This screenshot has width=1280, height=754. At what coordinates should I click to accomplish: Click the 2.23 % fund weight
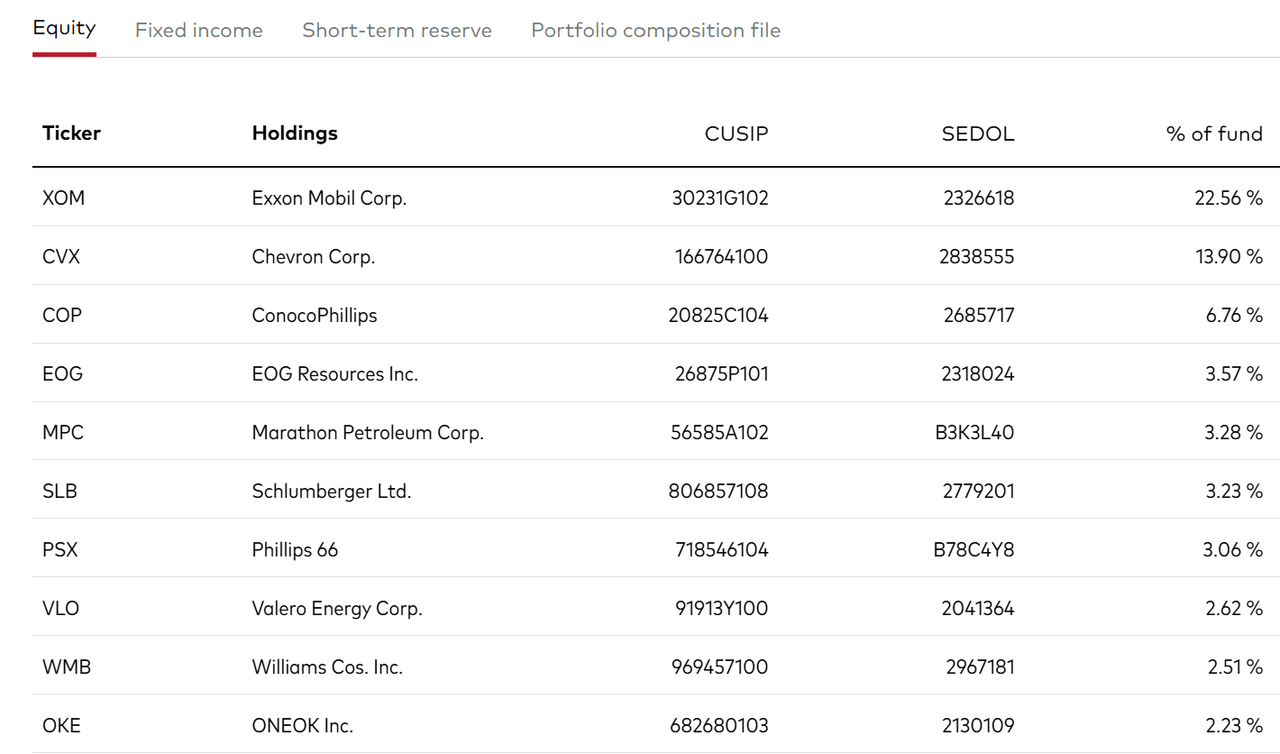point(1235,726)
